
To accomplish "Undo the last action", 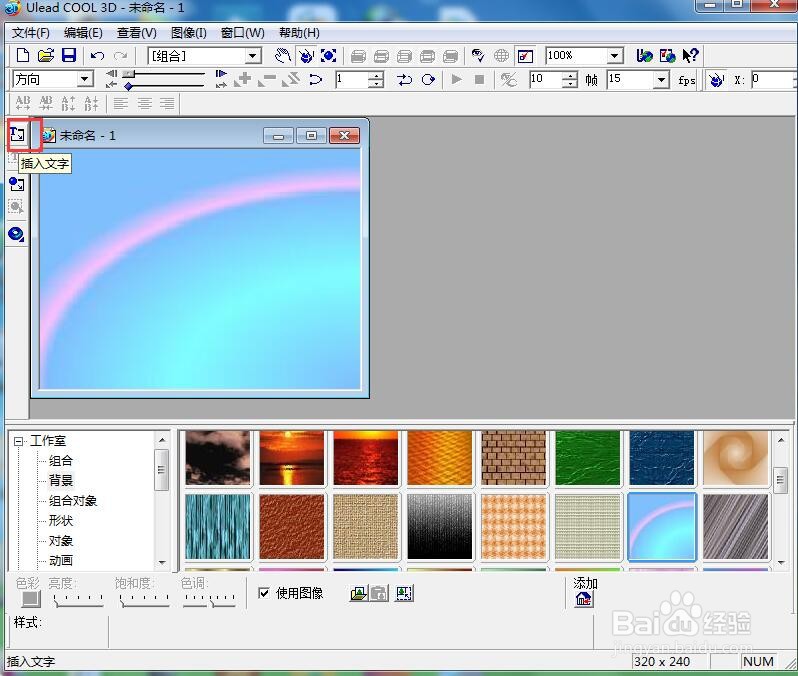I will (x=97, y=55).
